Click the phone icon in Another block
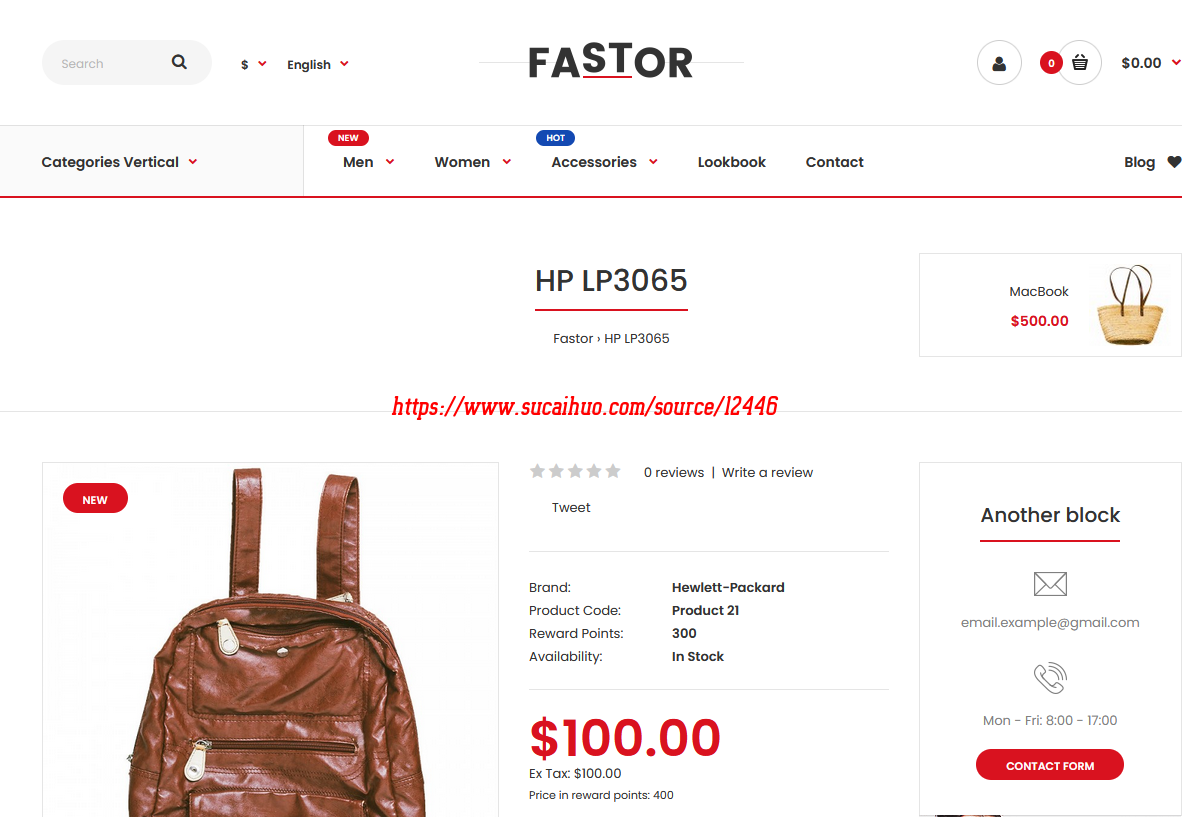This screenshot has width=1182, height=817. point(1049,678)
